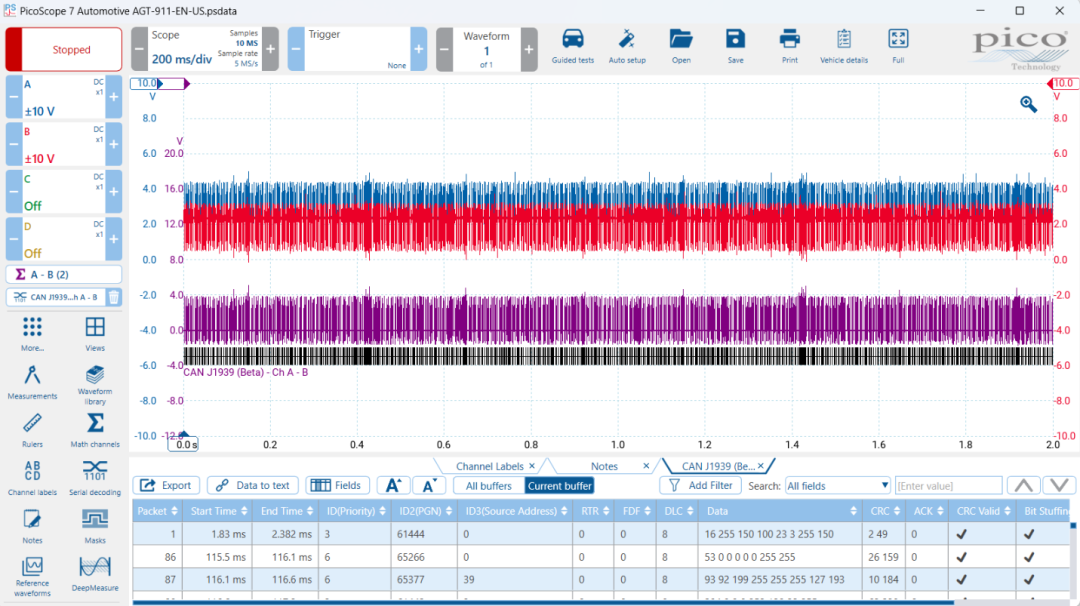Click the Stopped capture button
The width and height of the screenshot is (1080, 606).
click(64, 50)
